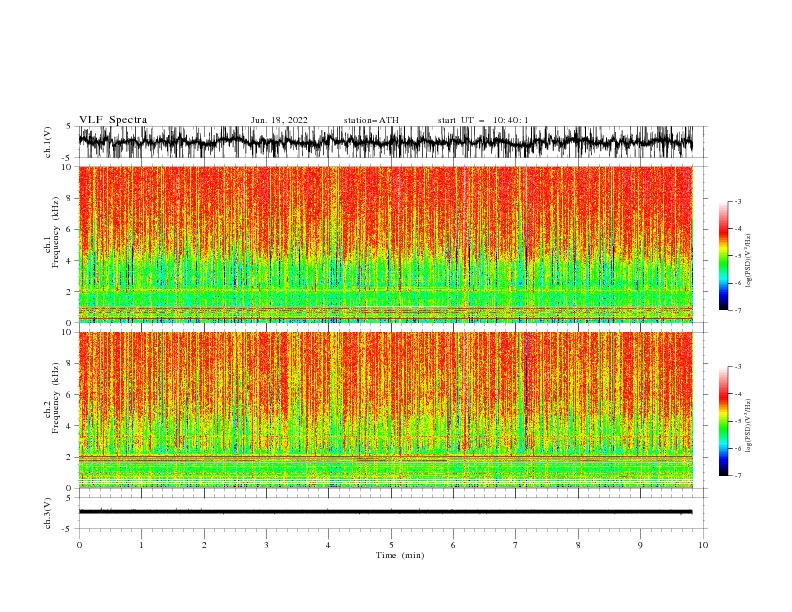
Task: Click the log(PSD) label beside ch.1 colorbar
Action: tap(749, 260)
